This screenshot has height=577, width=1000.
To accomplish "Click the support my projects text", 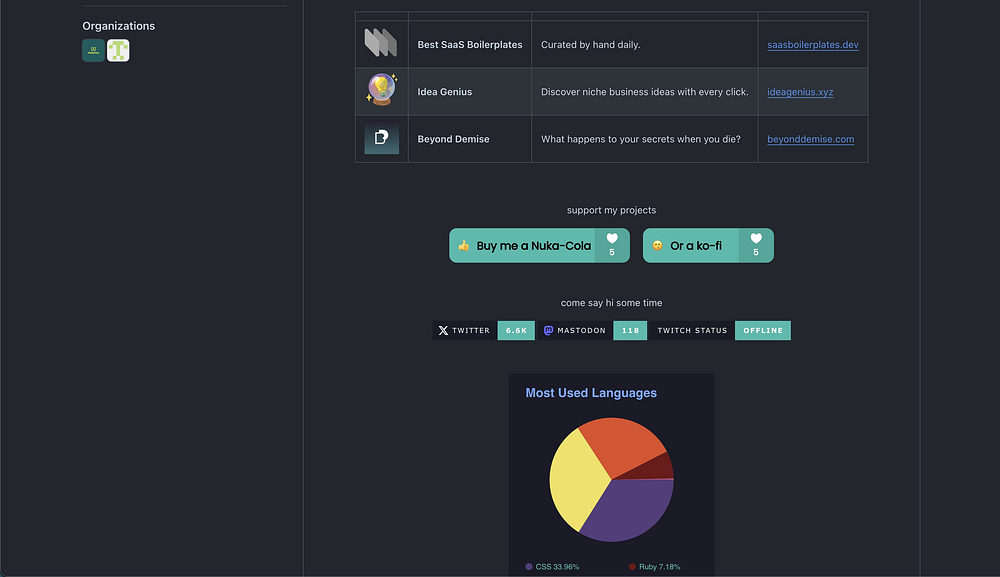I will (612, 210).
